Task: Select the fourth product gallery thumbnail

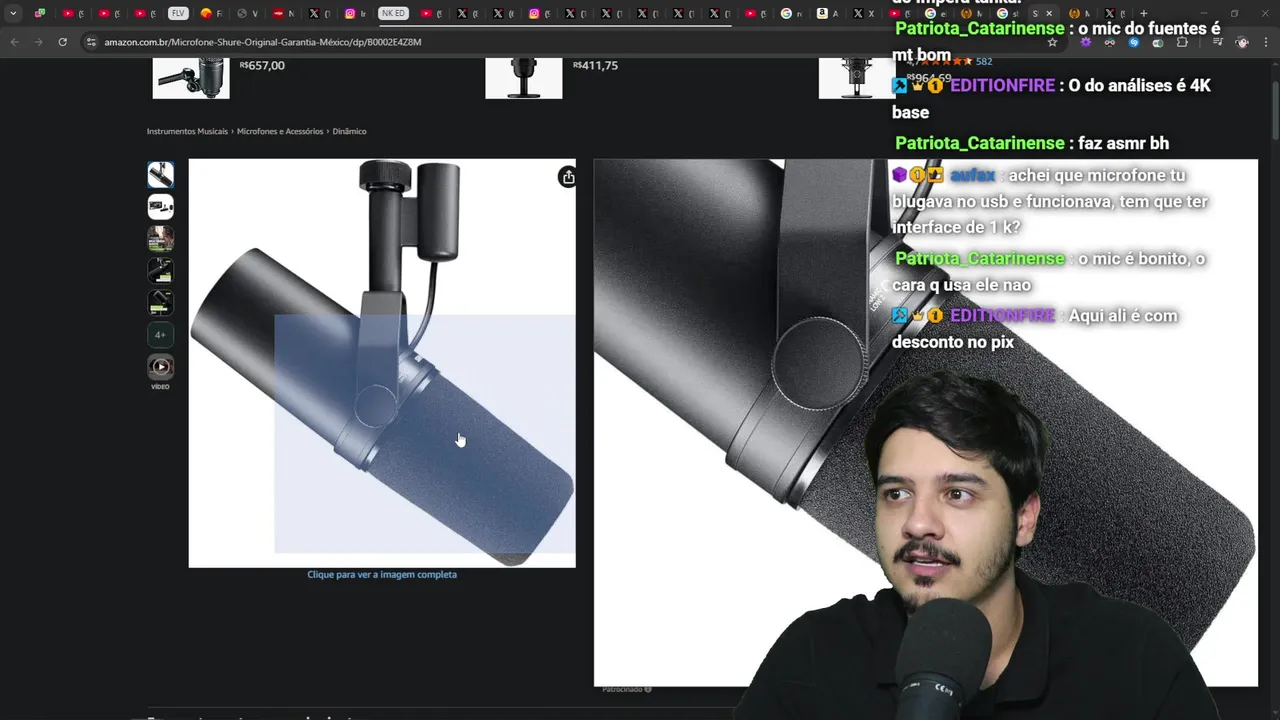Action: coord(160,271)
